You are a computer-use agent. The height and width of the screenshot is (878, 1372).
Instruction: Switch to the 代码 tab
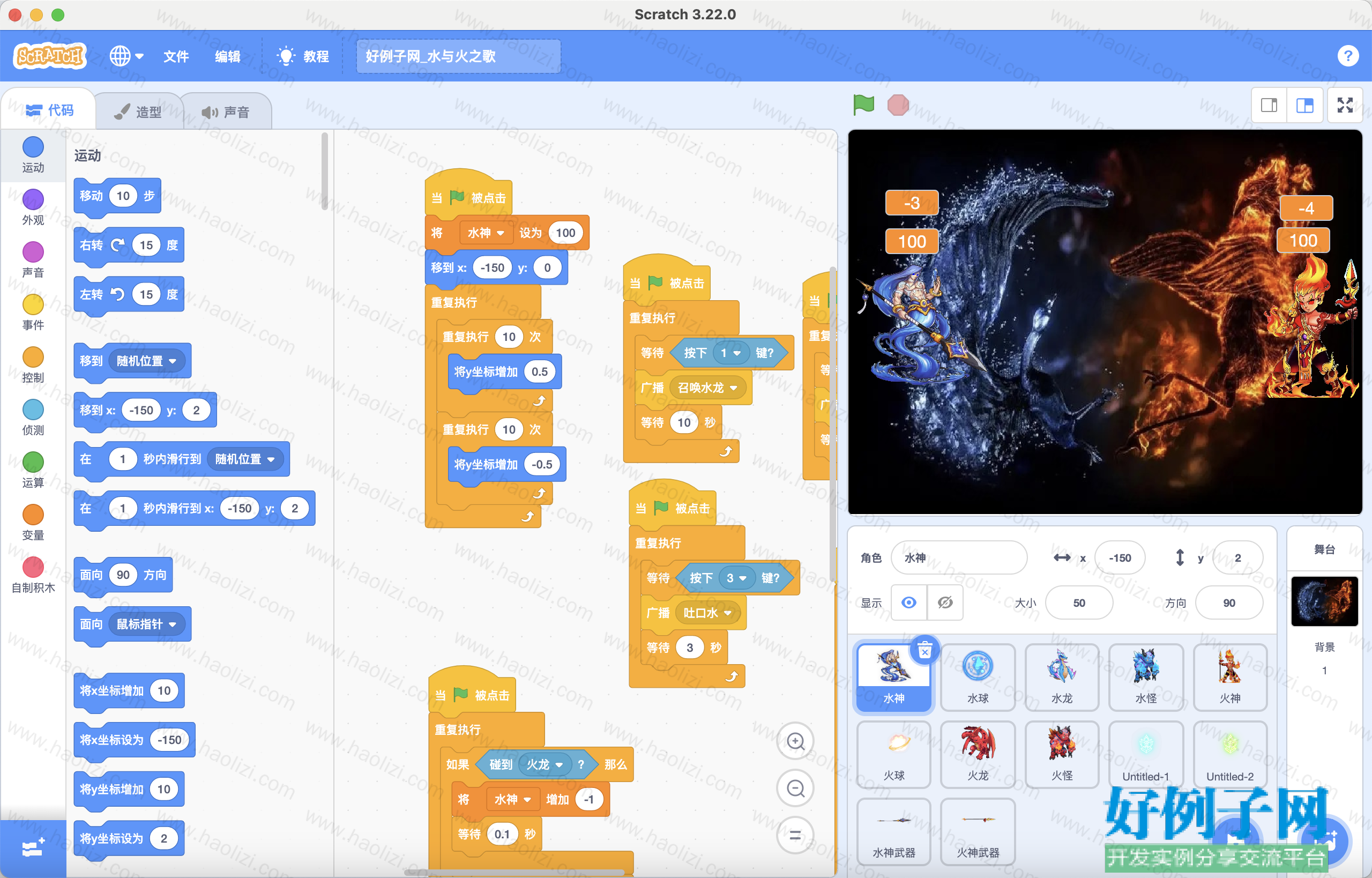click(x=50, y=110)
